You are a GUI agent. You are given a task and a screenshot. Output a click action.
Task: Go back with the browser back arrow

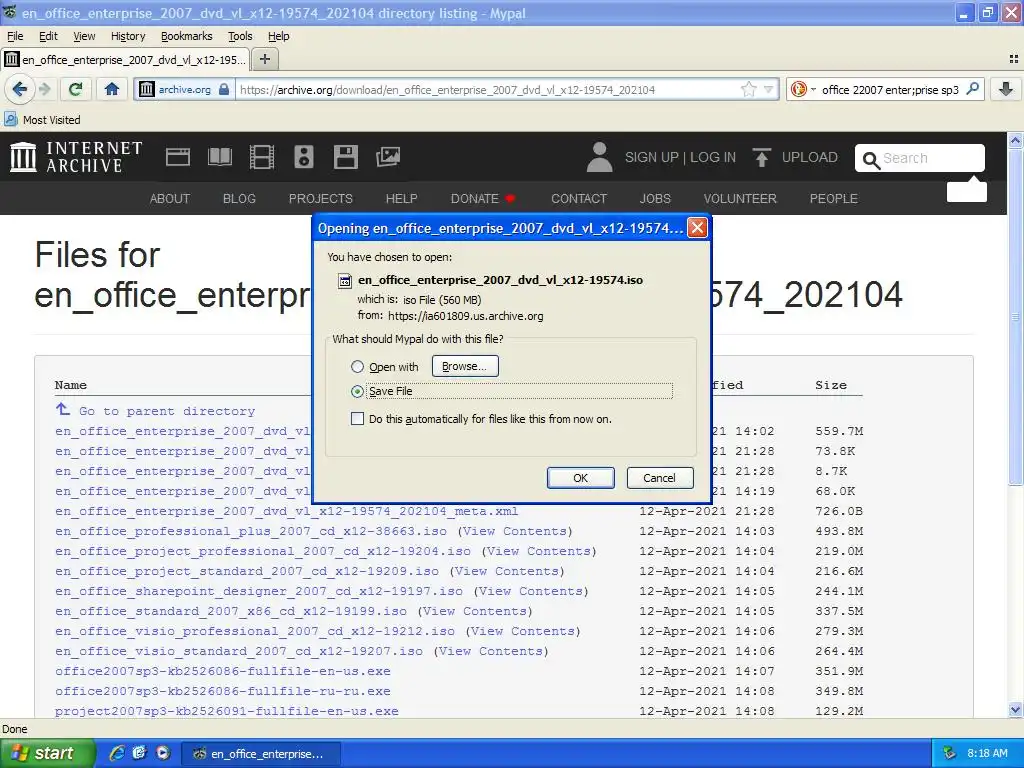tap(19, 89)
